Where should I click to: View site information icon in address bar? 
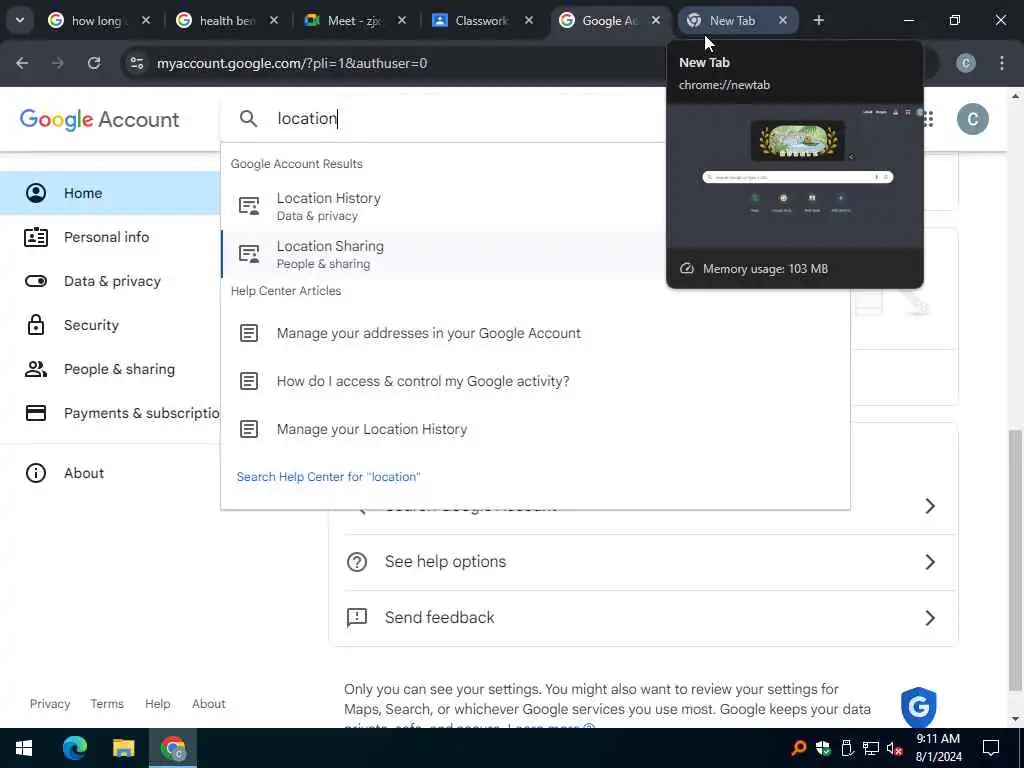(x=136, y=63)
